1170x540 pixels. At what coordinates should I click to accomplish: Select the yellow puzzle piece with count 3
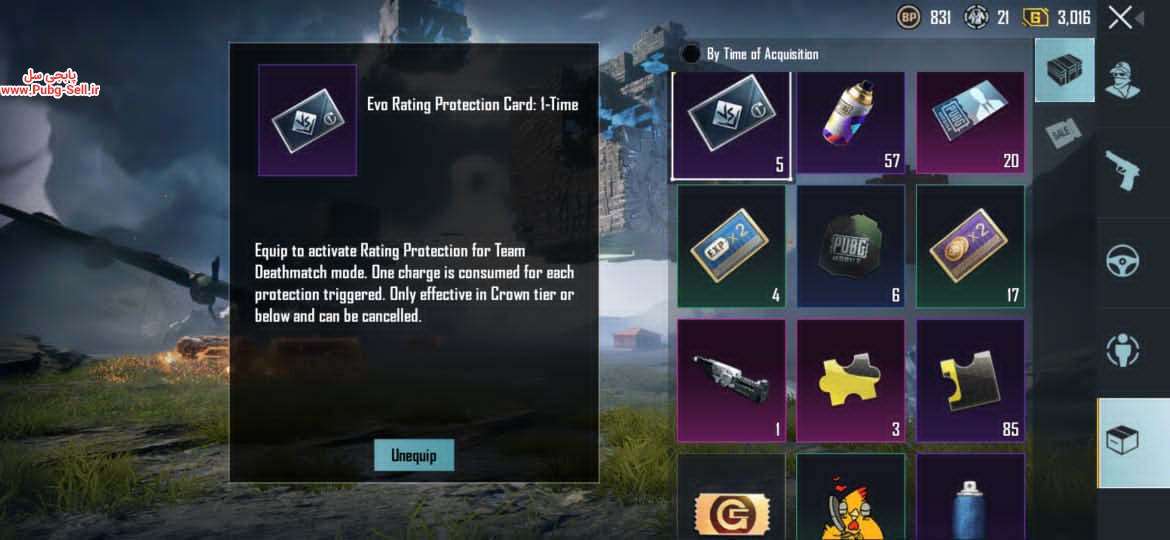(851, 380)
